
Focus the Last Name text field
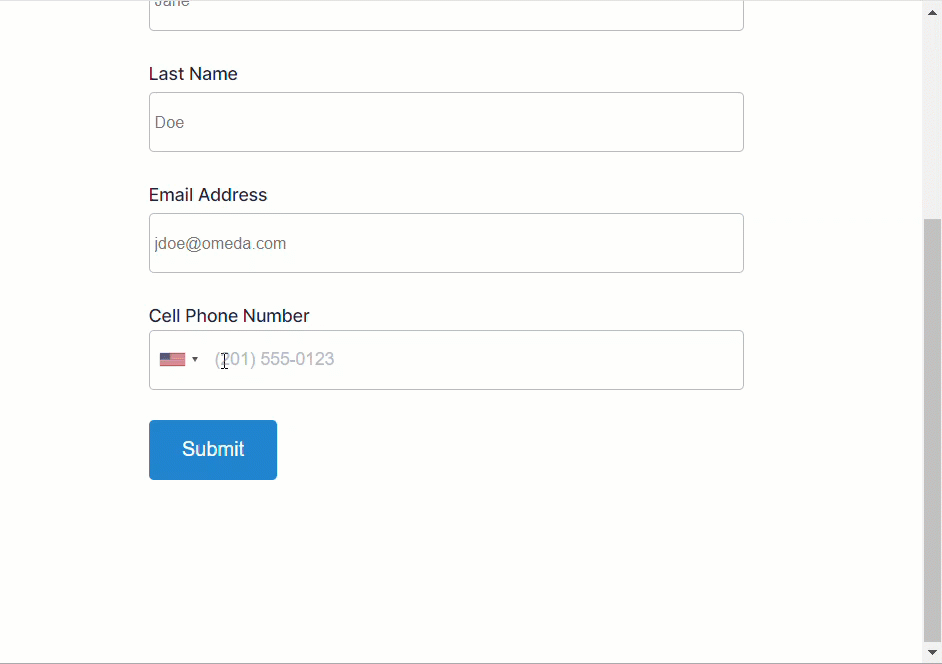446,122
